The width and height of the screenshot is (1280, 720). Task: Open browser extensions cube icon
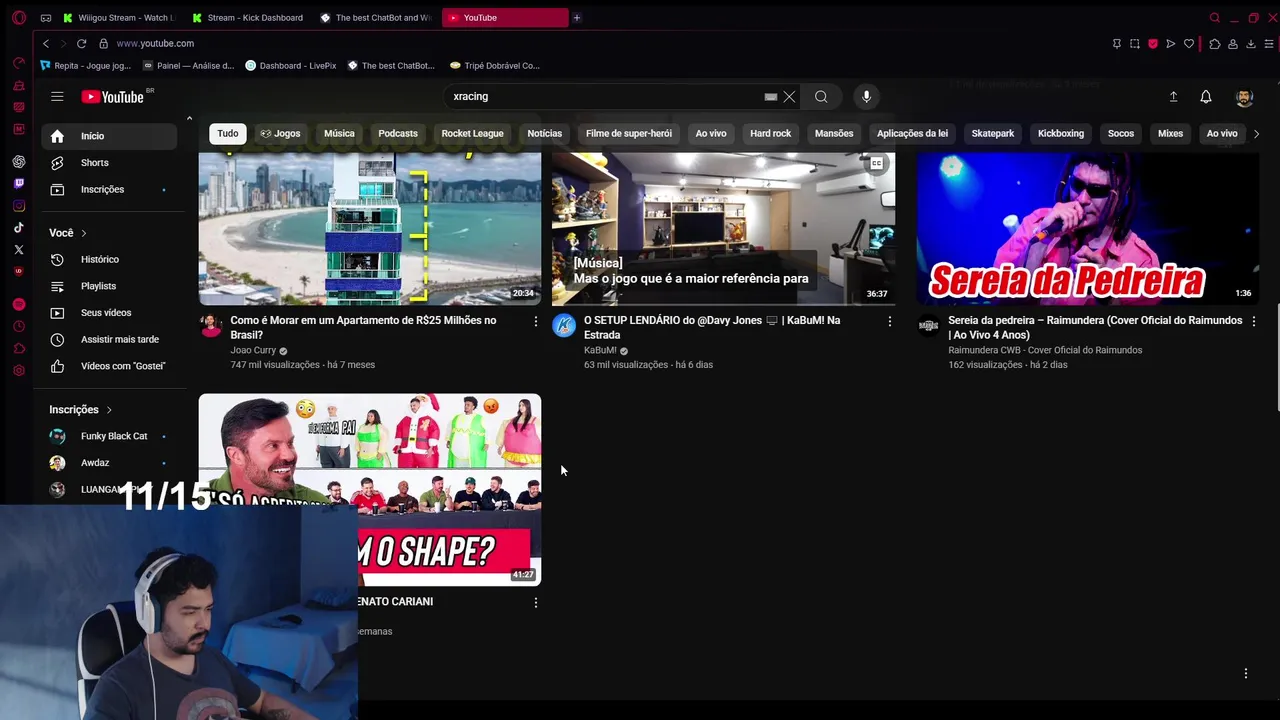coord(1215,44)
